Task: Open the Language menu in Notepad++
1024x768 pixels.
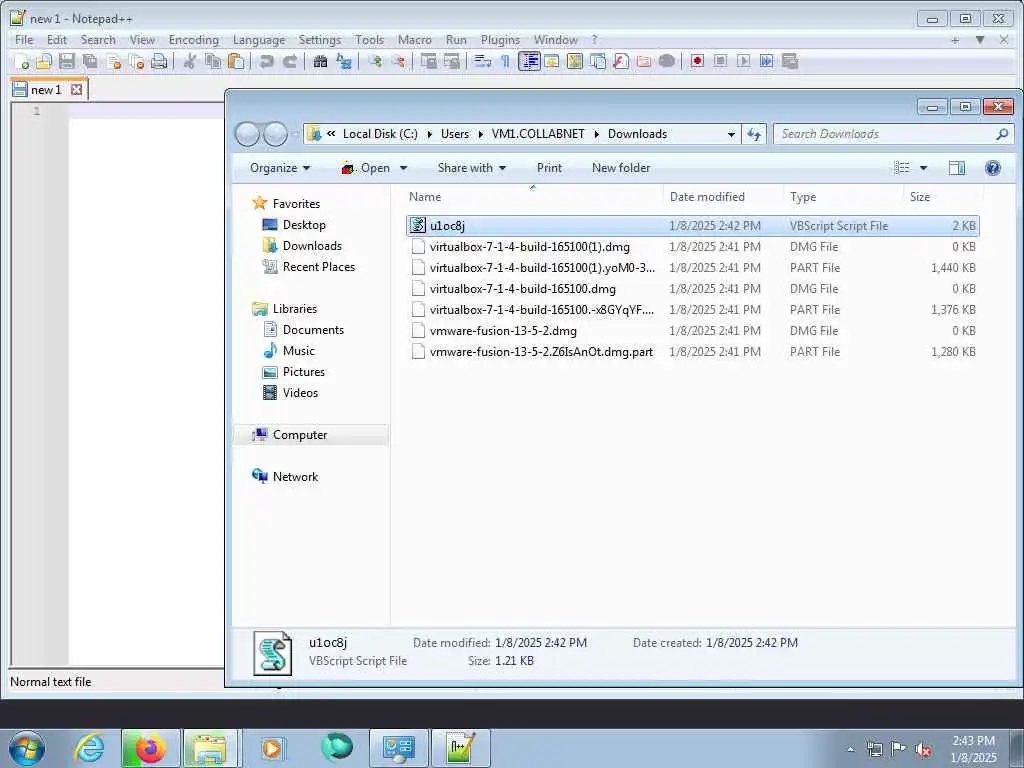Action: tap(259, 40)
